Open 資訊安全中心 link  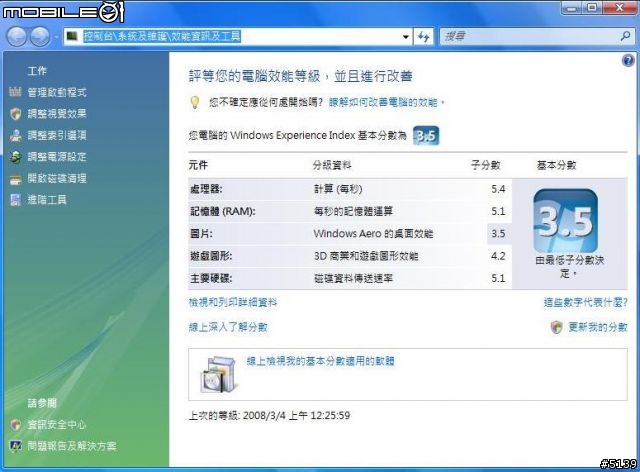tap(57, 425)
